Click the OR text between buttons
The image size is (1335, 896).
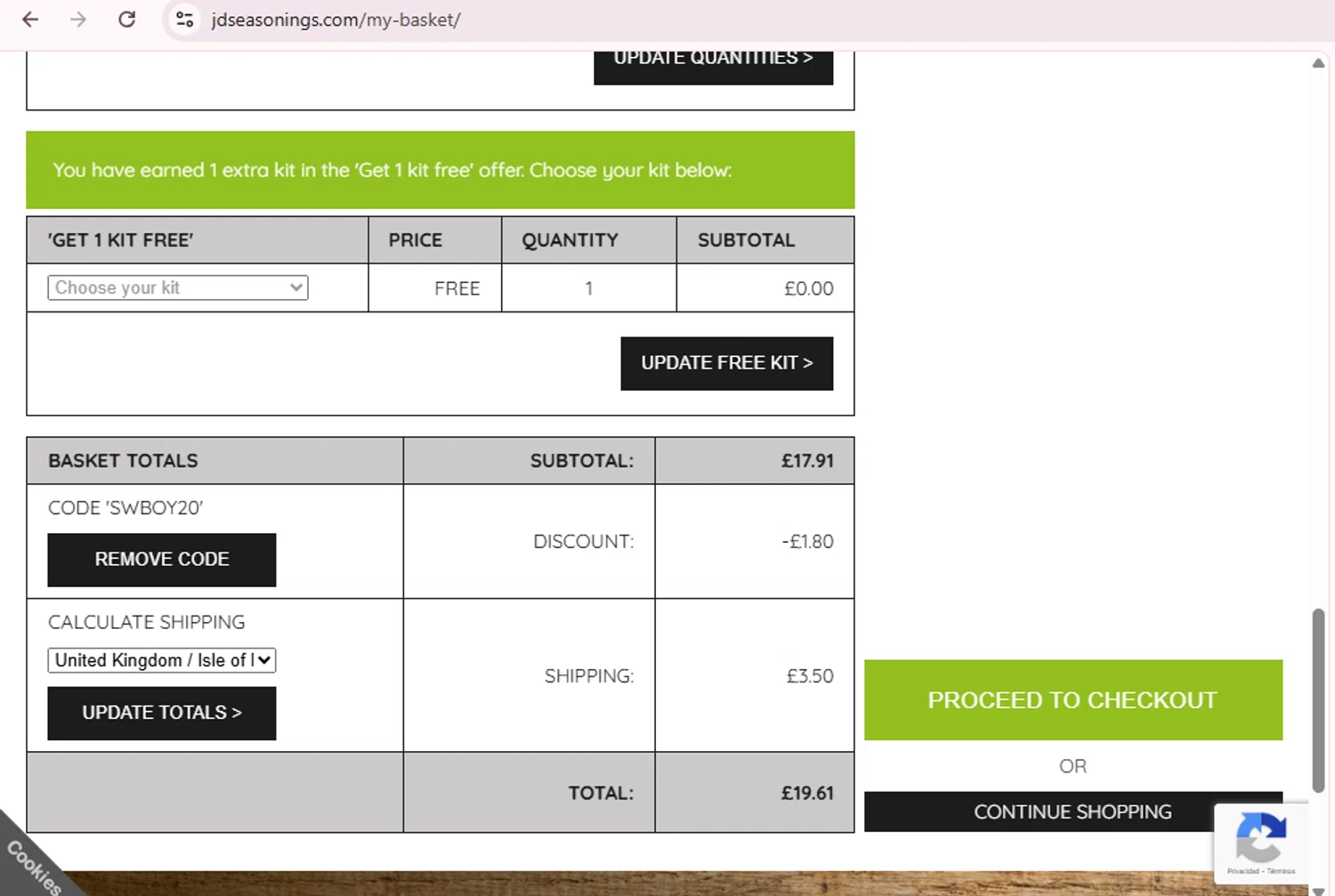coord(1073,766)
